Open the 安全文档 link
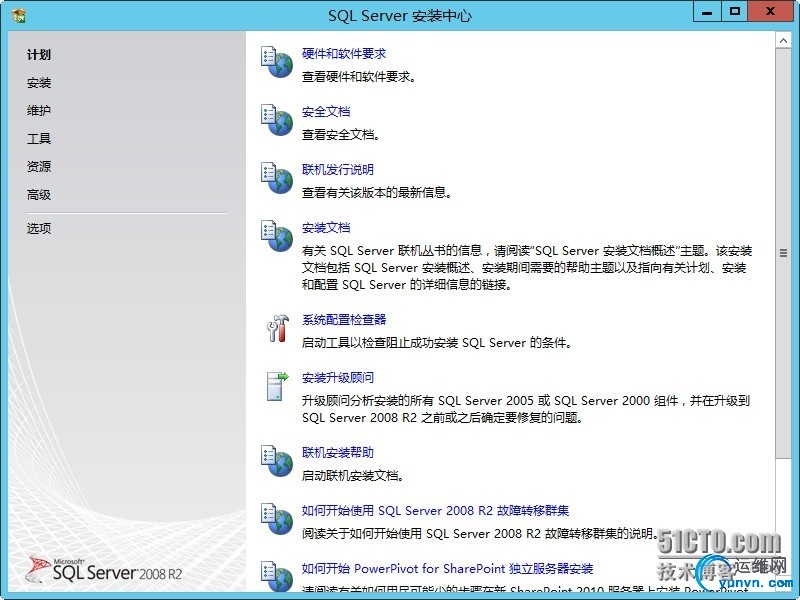 point(326,112)
